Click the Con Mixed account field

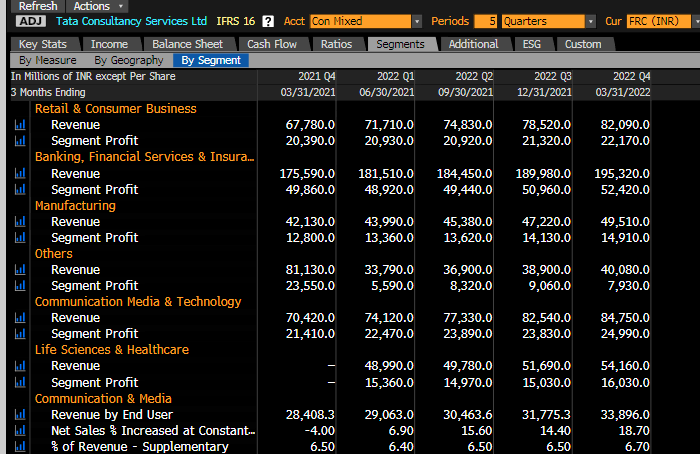point(361,21)
